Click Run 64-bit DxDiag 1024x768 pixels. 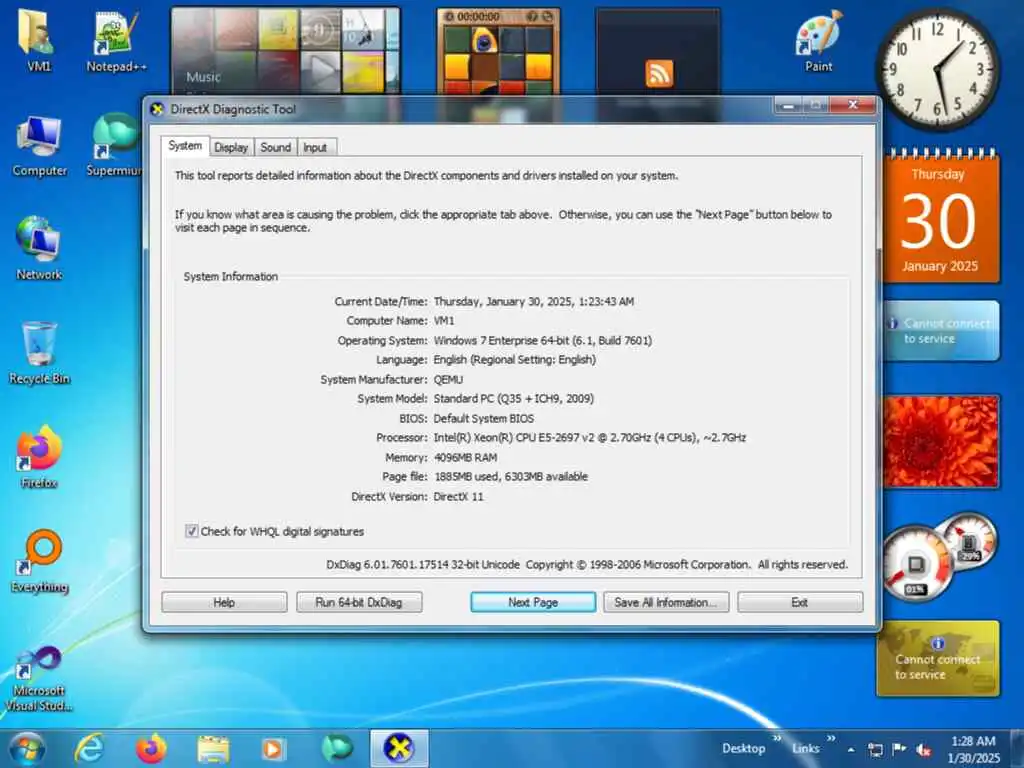click(359, 602)
